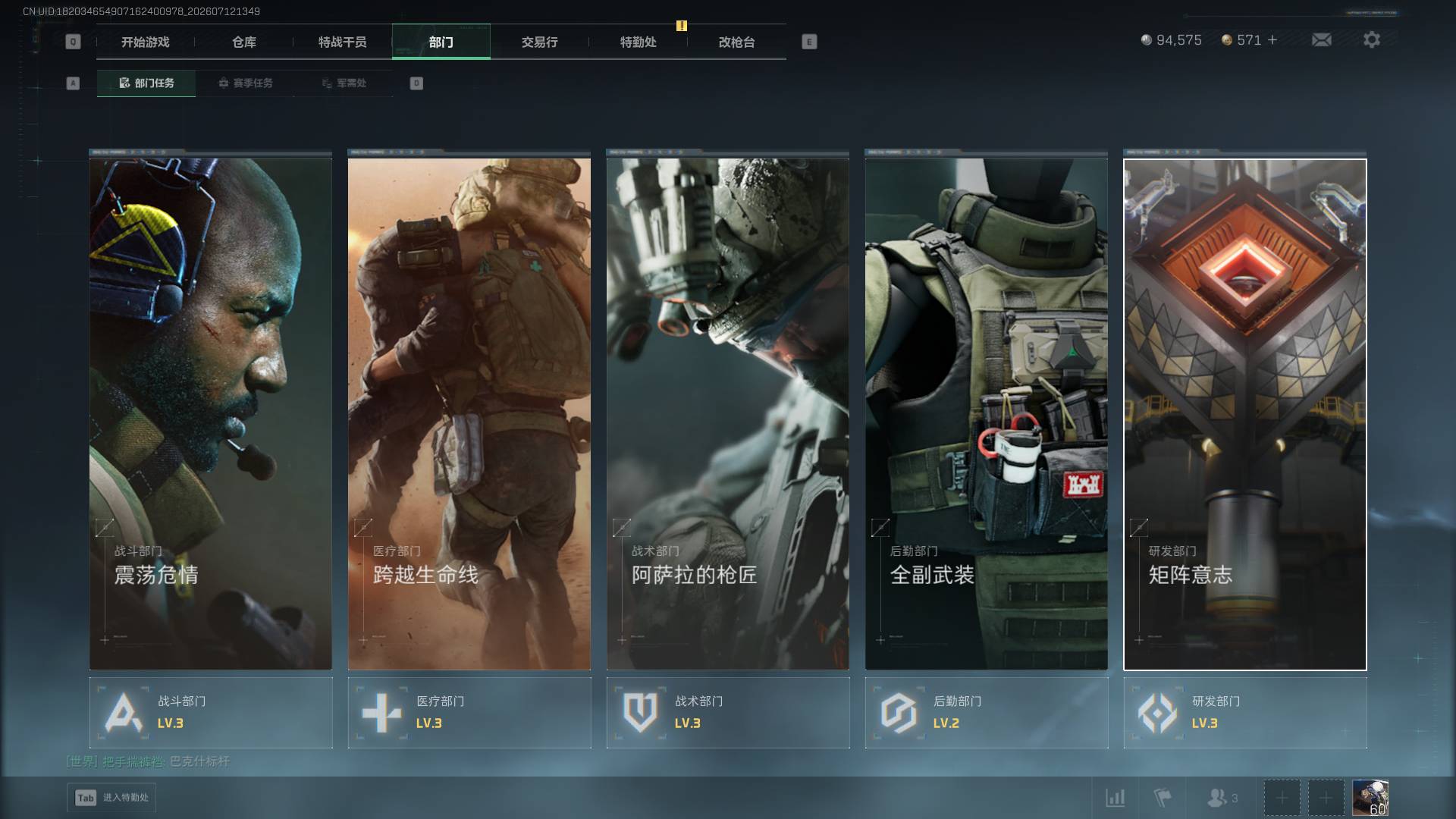Click the combat department A-shaped emblem
Image resolution: width=1456 pixels, height=819 pixels.
click(123, 713)
